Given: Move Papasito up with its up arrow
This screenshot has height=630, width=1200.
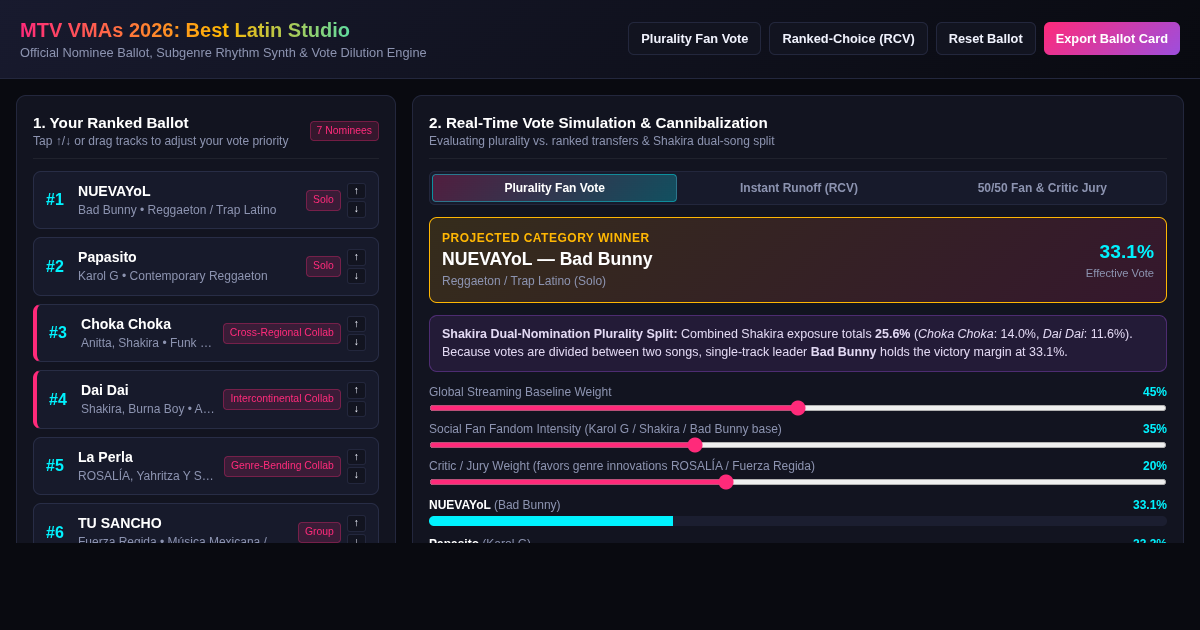Looking at the screenshot, I should (356, 257).
